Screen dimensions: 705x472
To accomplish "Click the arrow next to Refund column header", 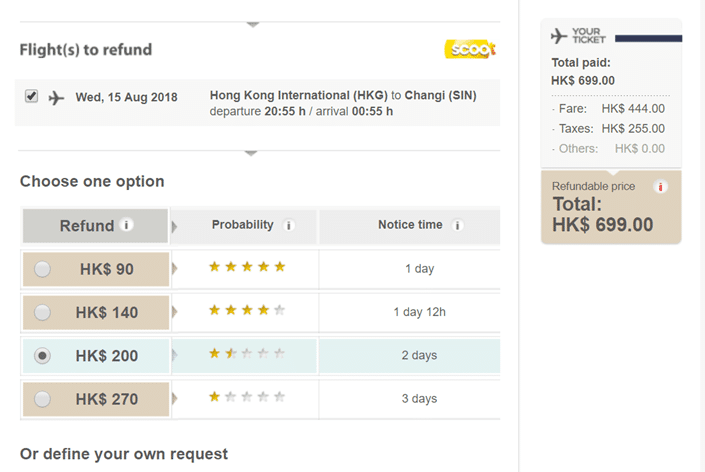I will [174, 226].
